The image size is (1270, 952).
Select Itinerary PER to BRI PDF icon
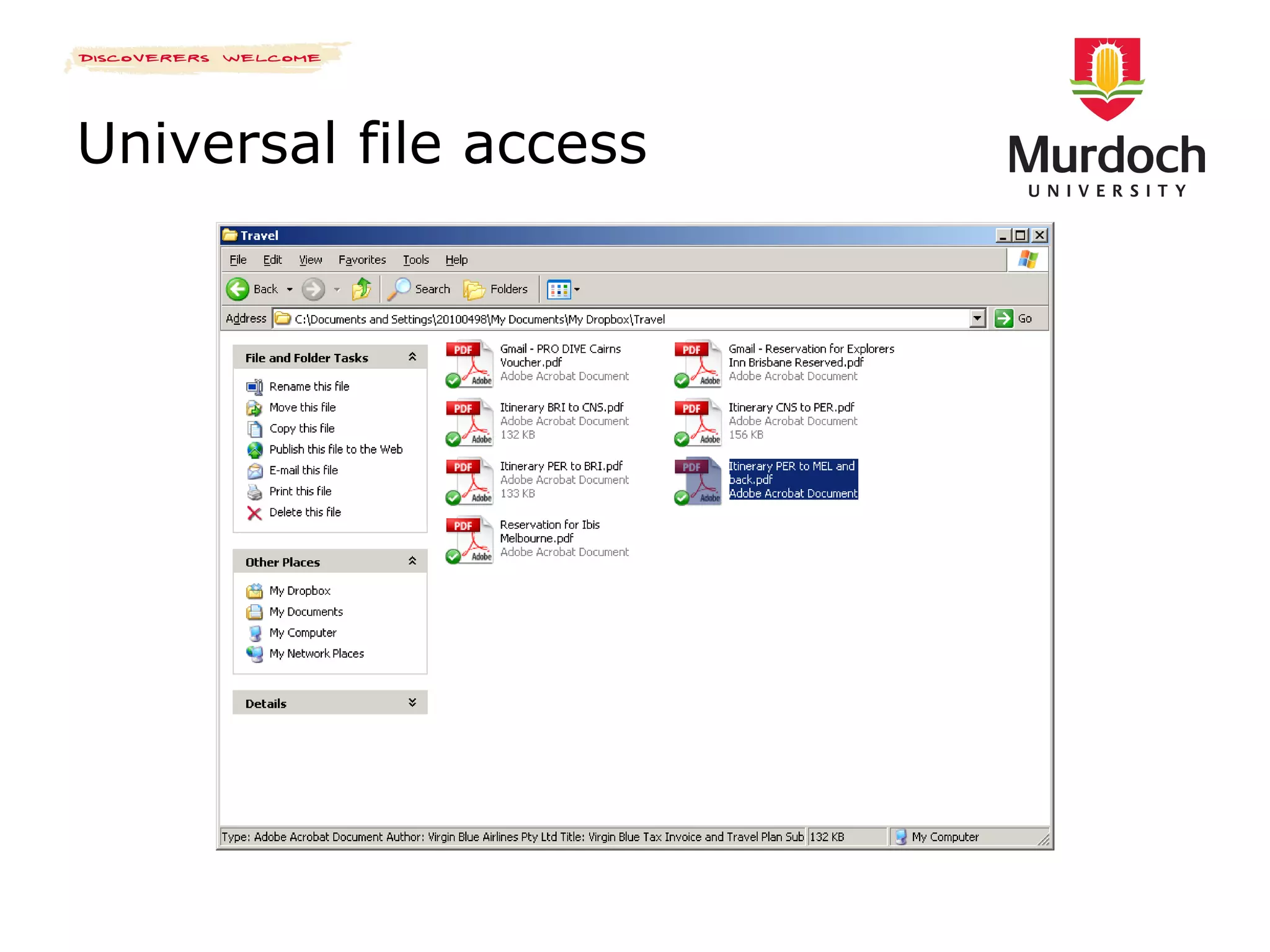pyautogui.click(x=469, y=481)
